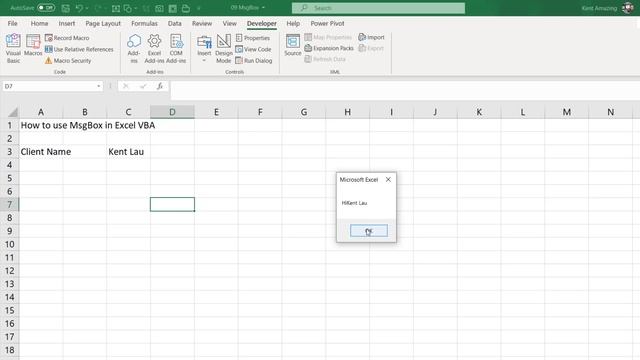Close the Microsoft Excel message box
640x360 pixels.
pyautogui.click(x=388, y=180)
